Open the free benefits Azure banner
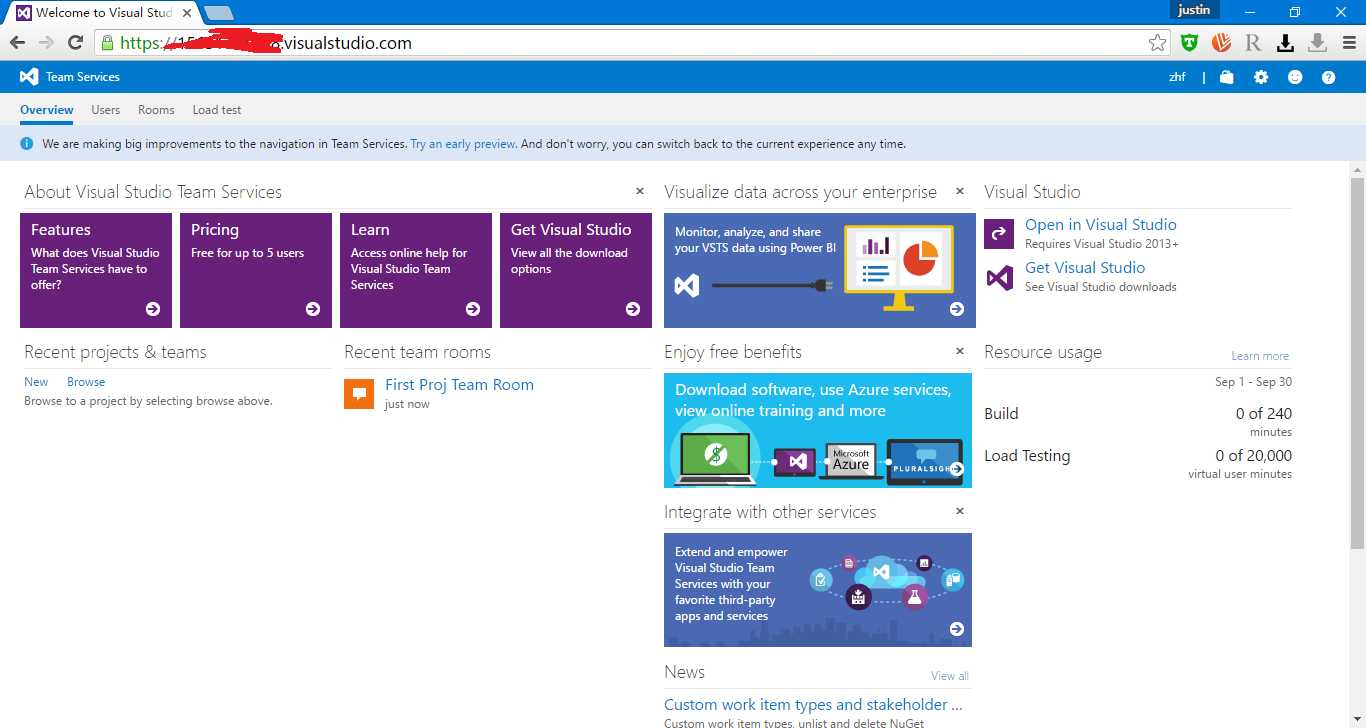The width and height of the screenshot is (1366, 728). 818,430
